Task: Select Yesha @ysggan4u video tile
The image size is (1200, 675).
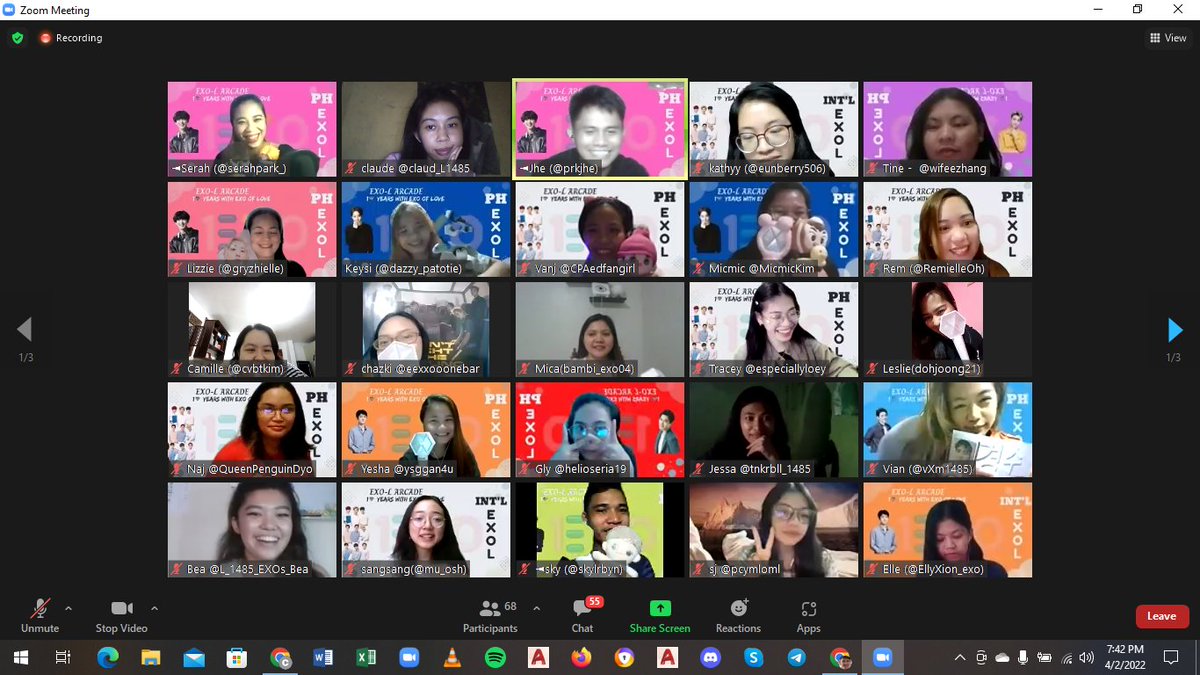Action: point(426,429)
